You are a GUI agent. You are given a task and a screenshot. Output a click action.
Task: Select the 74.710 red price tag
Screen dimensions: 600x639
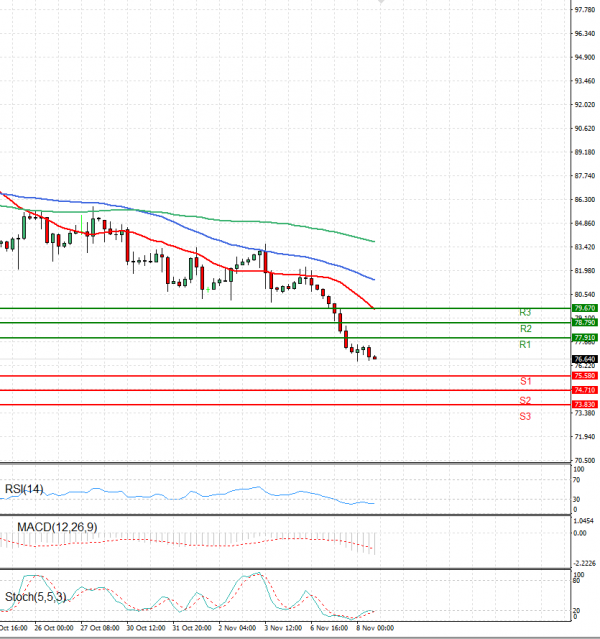585,390
